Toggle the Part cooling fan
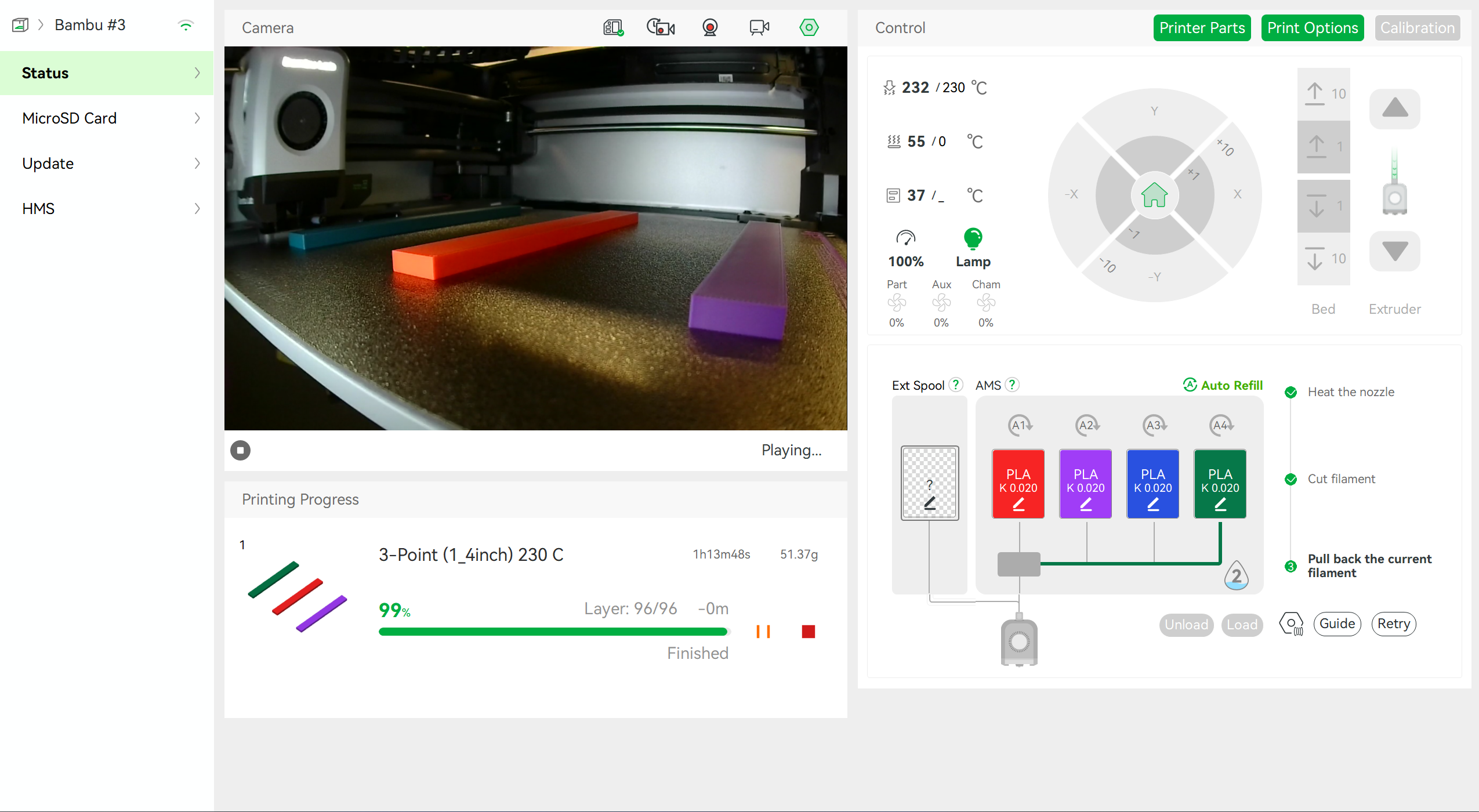 coord(897,303)
